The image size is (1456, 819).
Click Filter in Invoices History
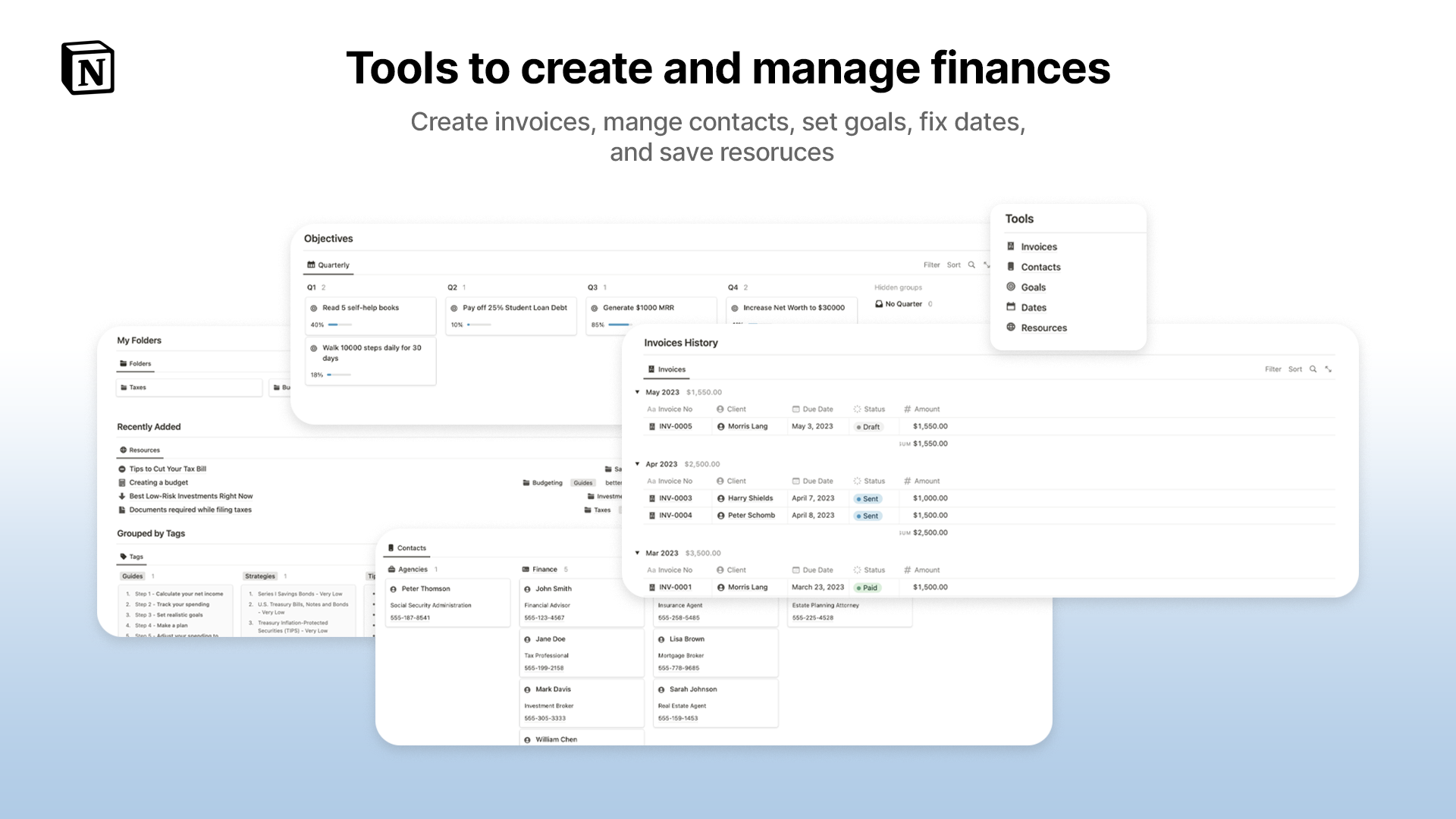[x=1272, y=369]
